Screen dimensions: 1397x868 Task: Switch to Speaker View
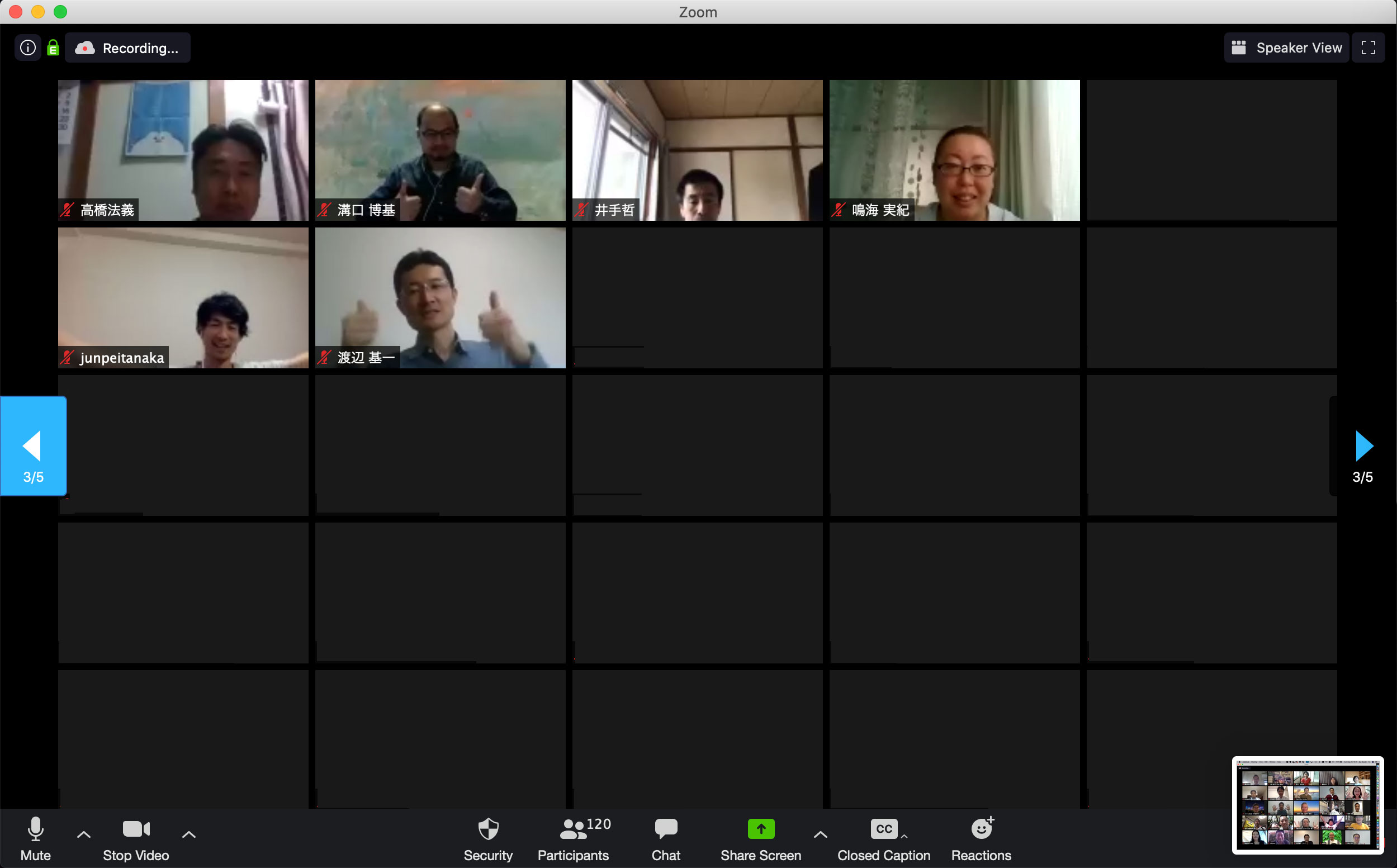(1286, 48)
